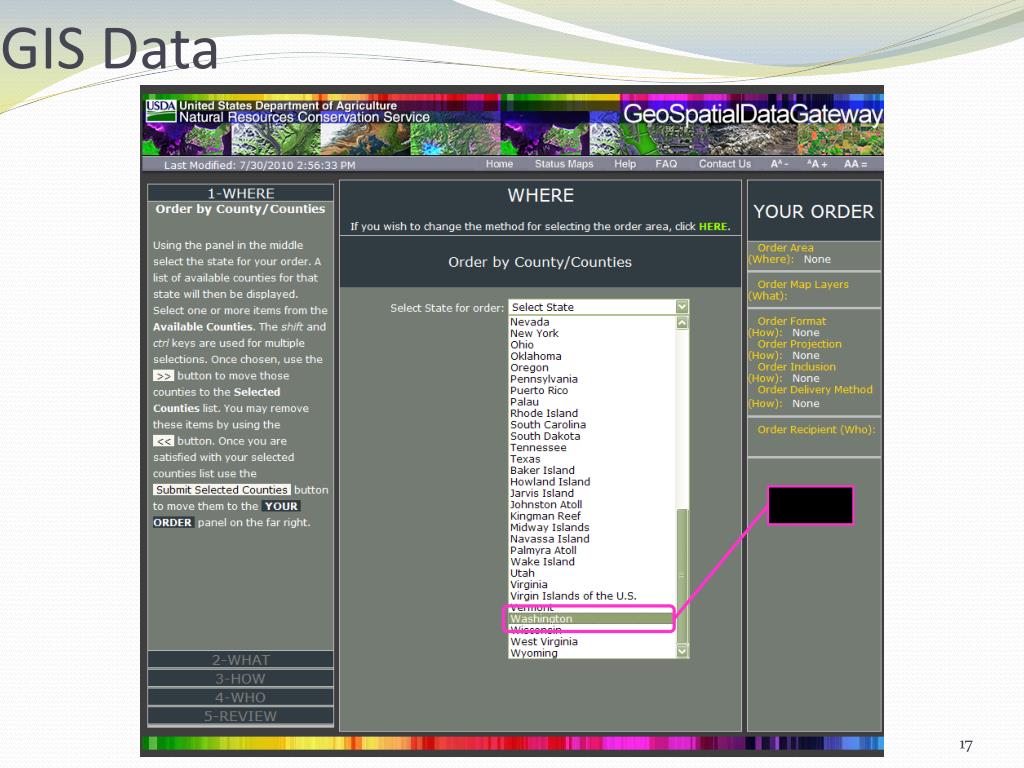Expand the Select State dropdown arrow
Screen dimensions: 1024x768
(682, 307)
